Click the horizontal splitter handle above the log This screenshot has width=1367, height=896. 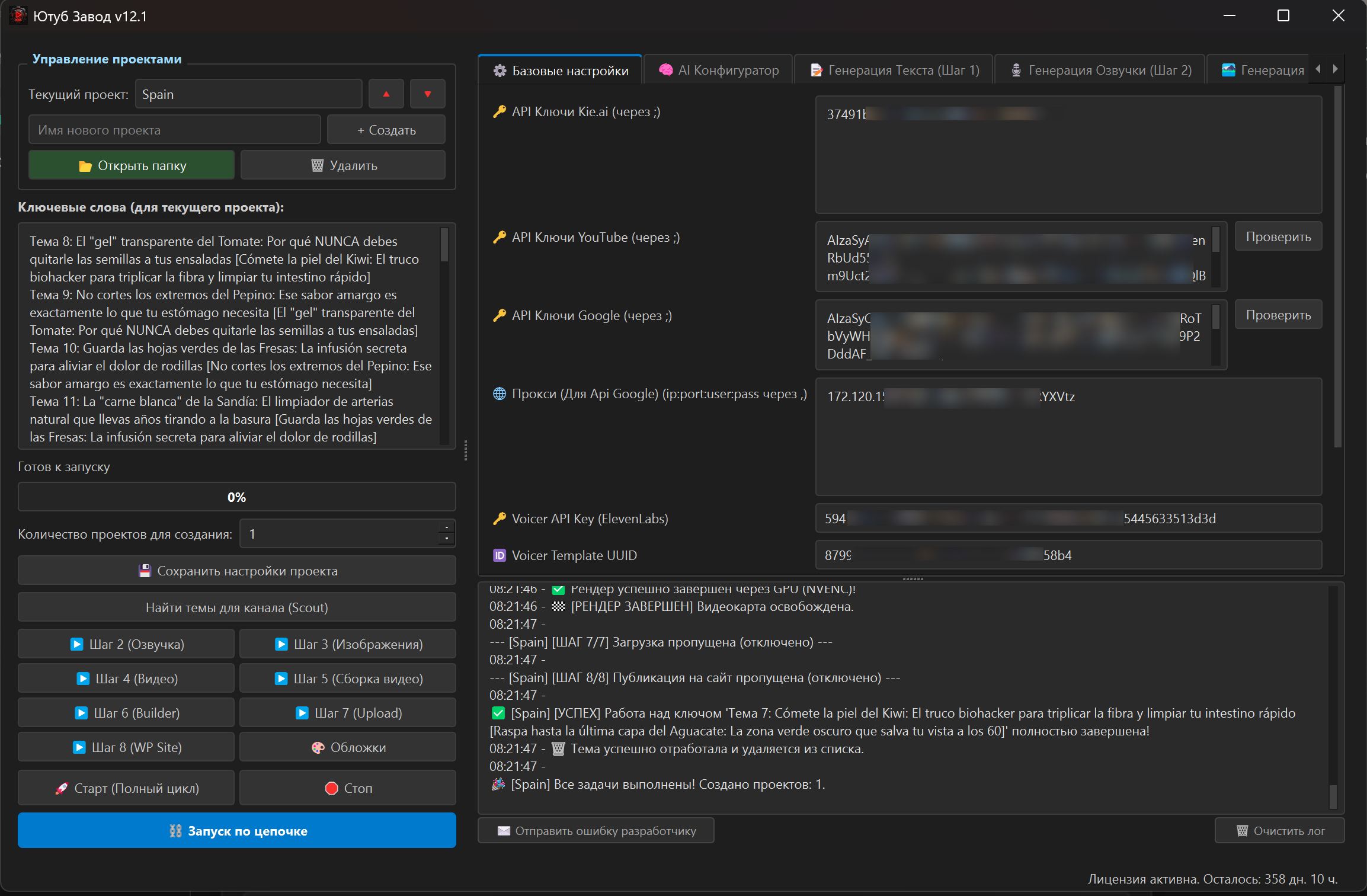913,579
